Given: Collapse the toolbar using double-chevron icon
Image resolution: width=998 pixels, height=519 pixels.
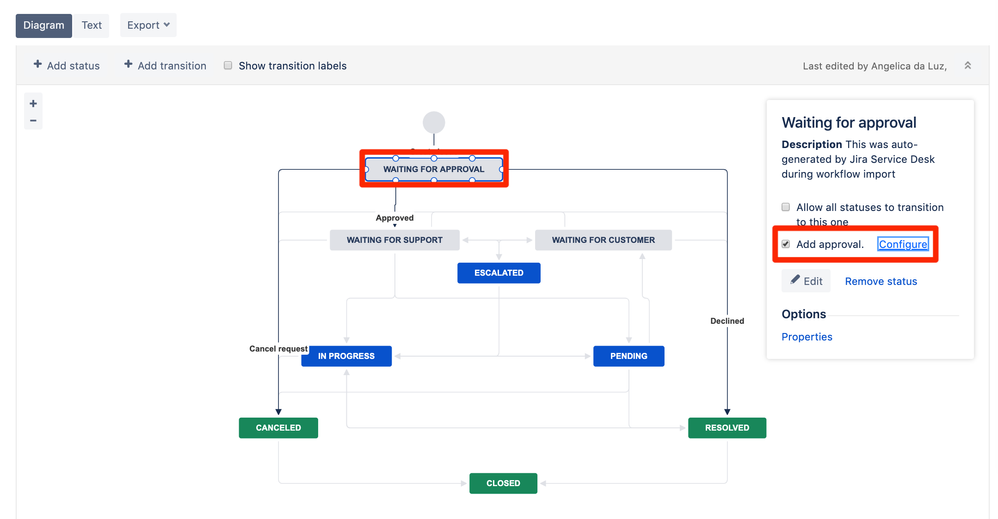Looking at the screenshot, I should [967, 66].
